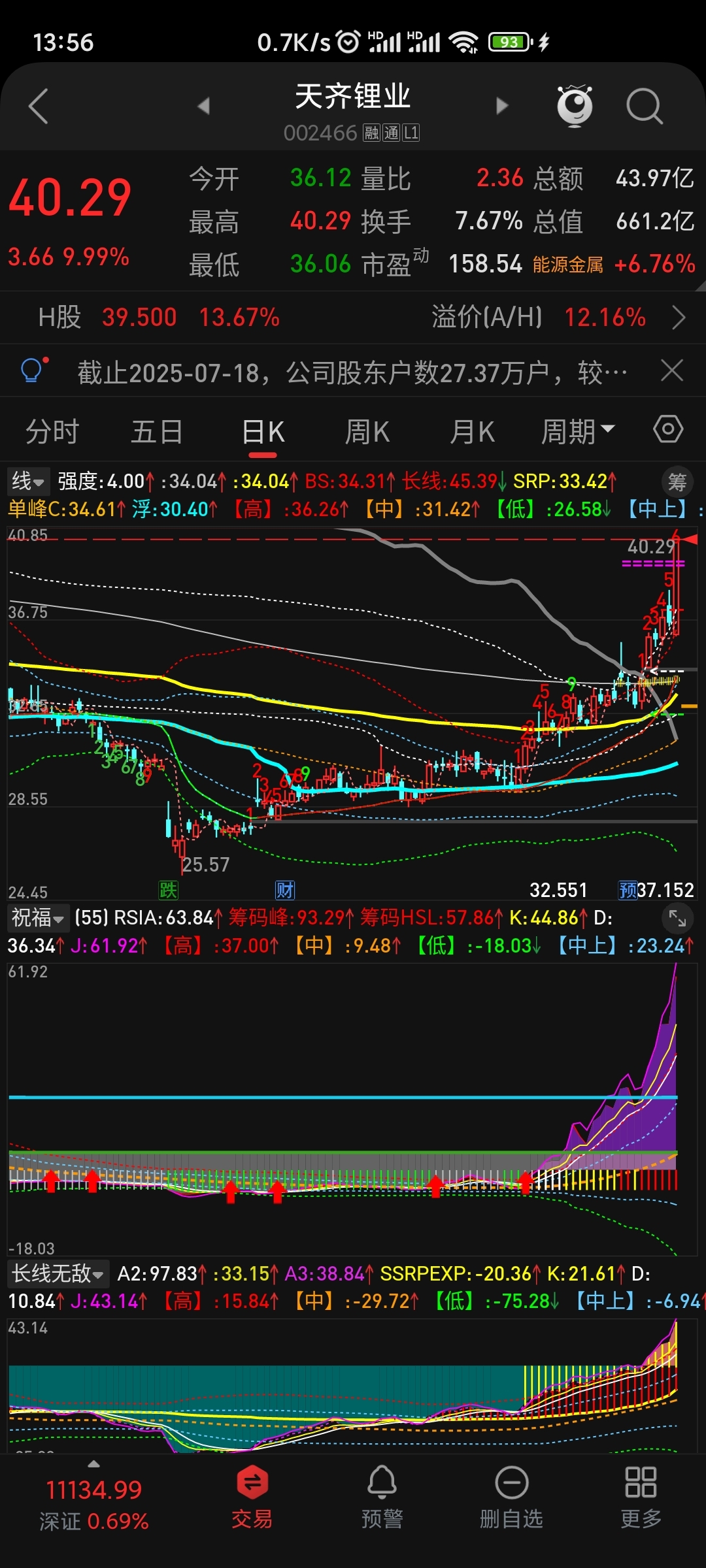Tap the 总额 43.97亿 value
The image size is (706, 1568).
click(654, 178)
